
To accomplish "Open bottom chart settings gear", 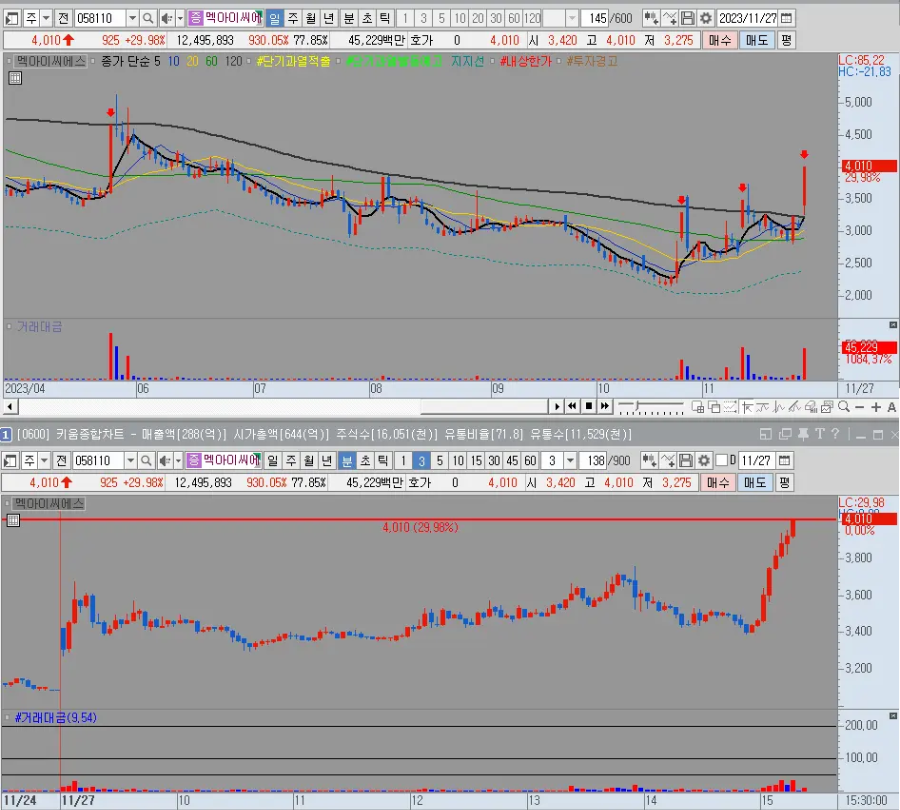I will click(x=704, y=460).
